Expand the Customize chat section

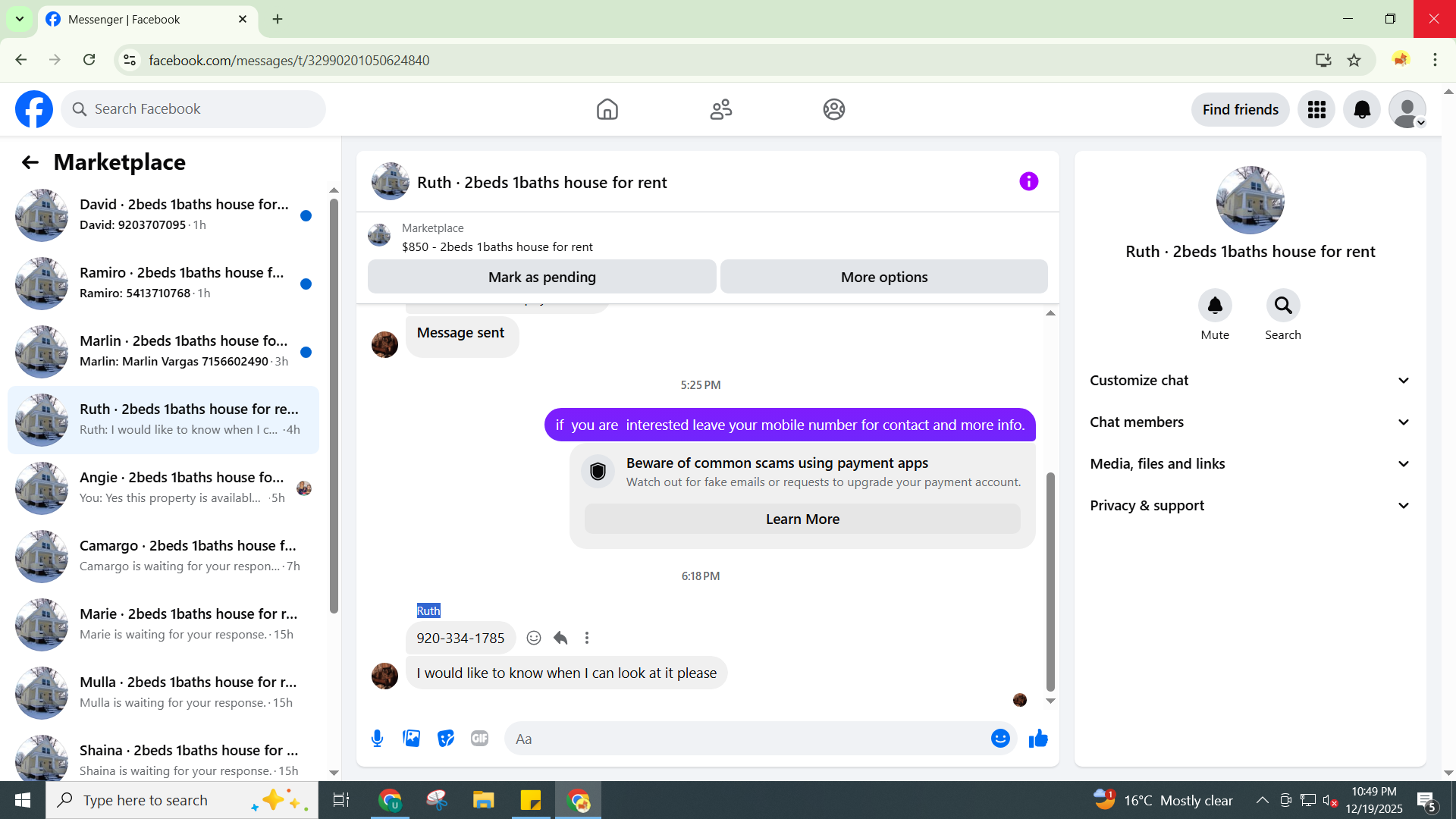(x=1250, y=381)
